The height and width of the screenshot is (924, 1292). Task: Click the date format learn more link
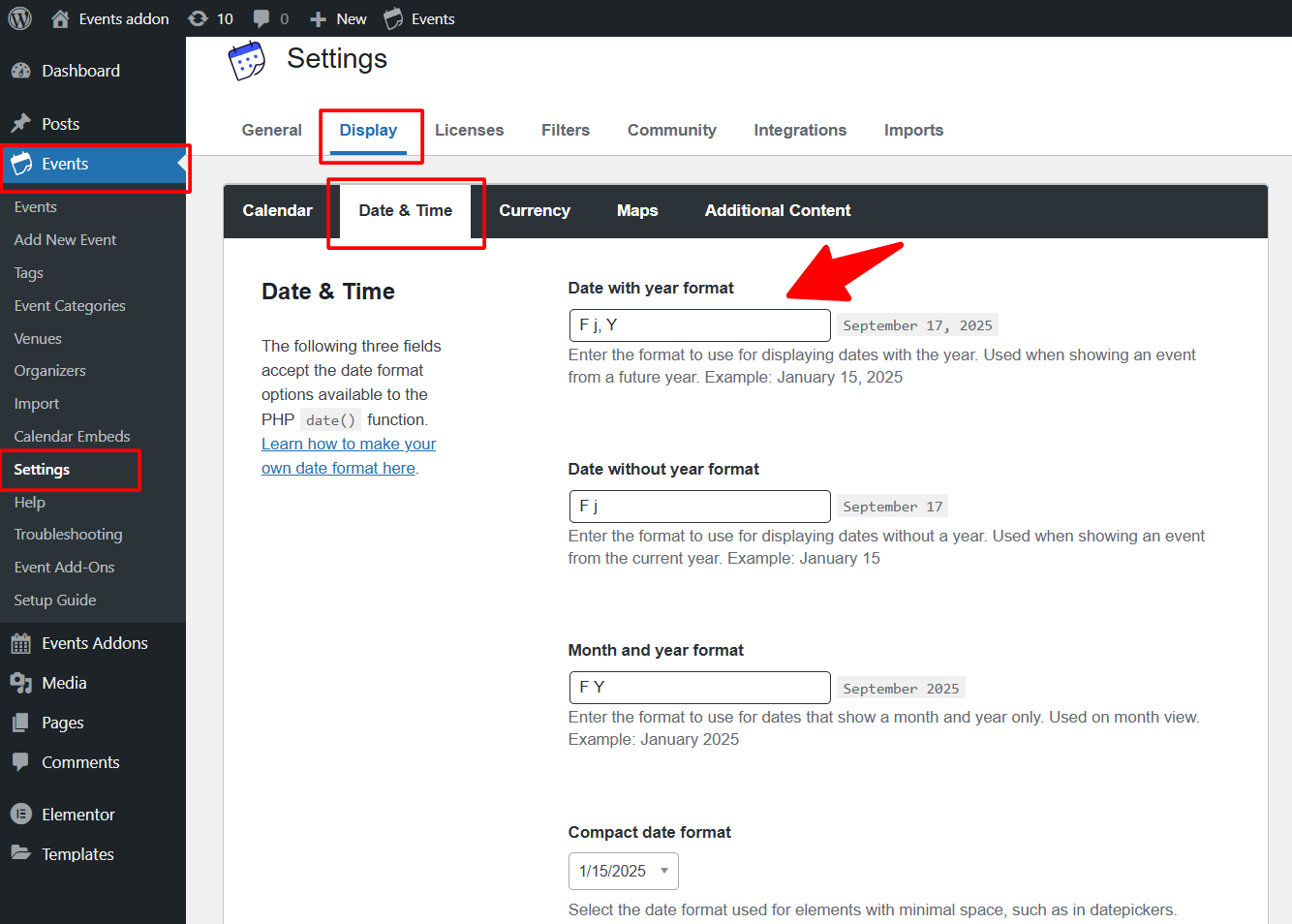point(349,444)
